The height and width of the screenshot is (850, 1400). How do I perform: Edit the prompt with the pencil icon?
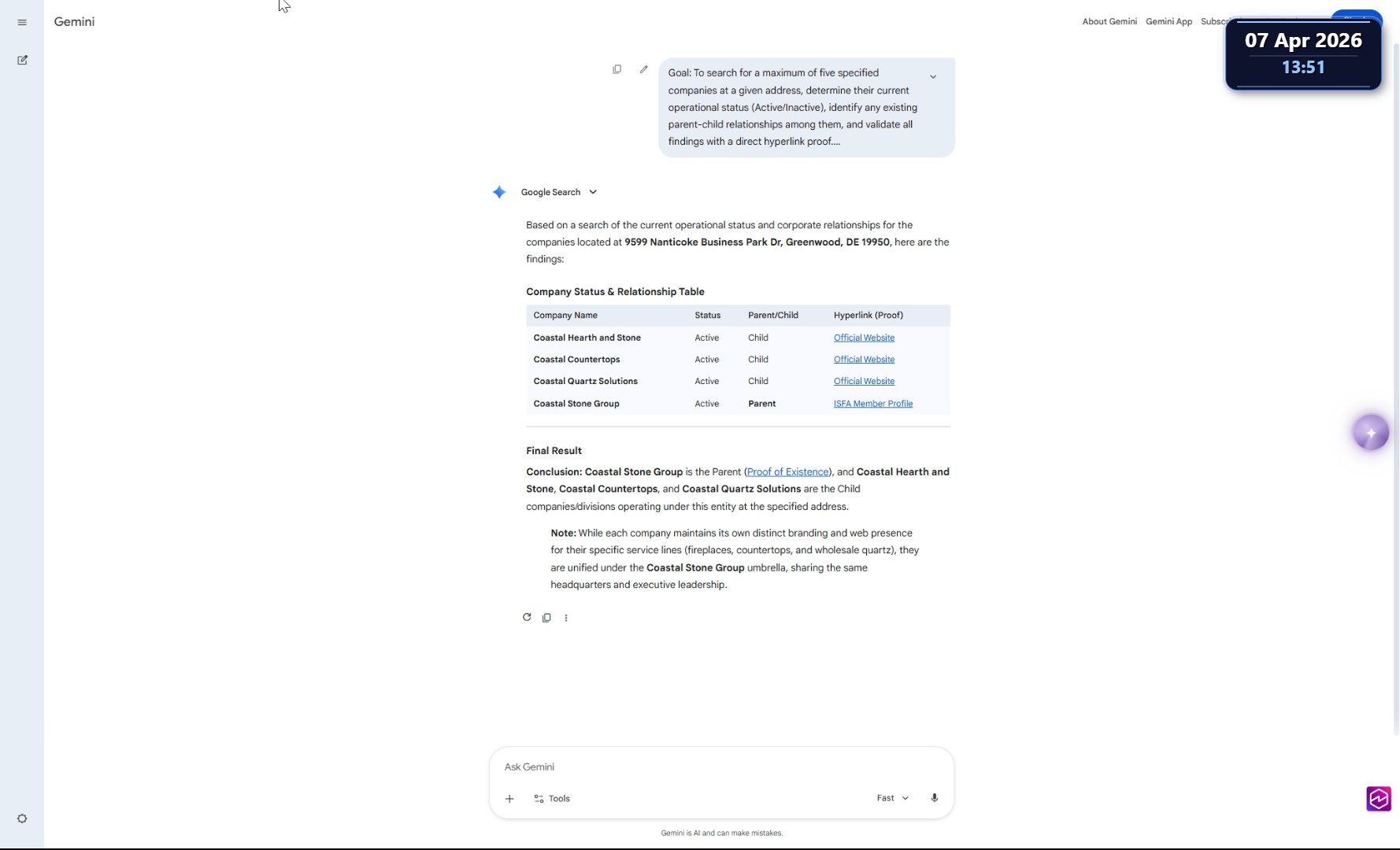coord(643,69)
